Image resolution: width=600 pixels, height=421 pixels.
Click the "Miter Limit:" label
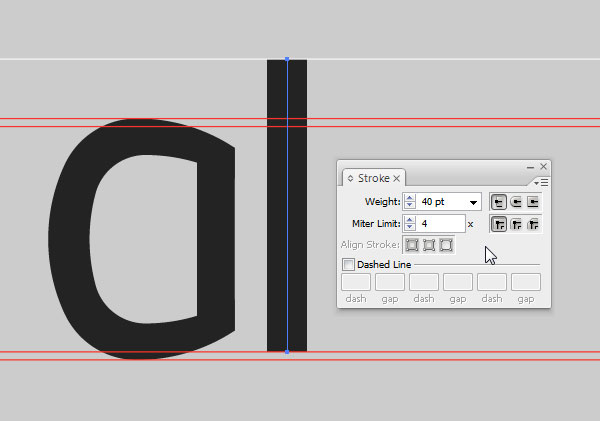pyautogui.click(x=376, y=224)
